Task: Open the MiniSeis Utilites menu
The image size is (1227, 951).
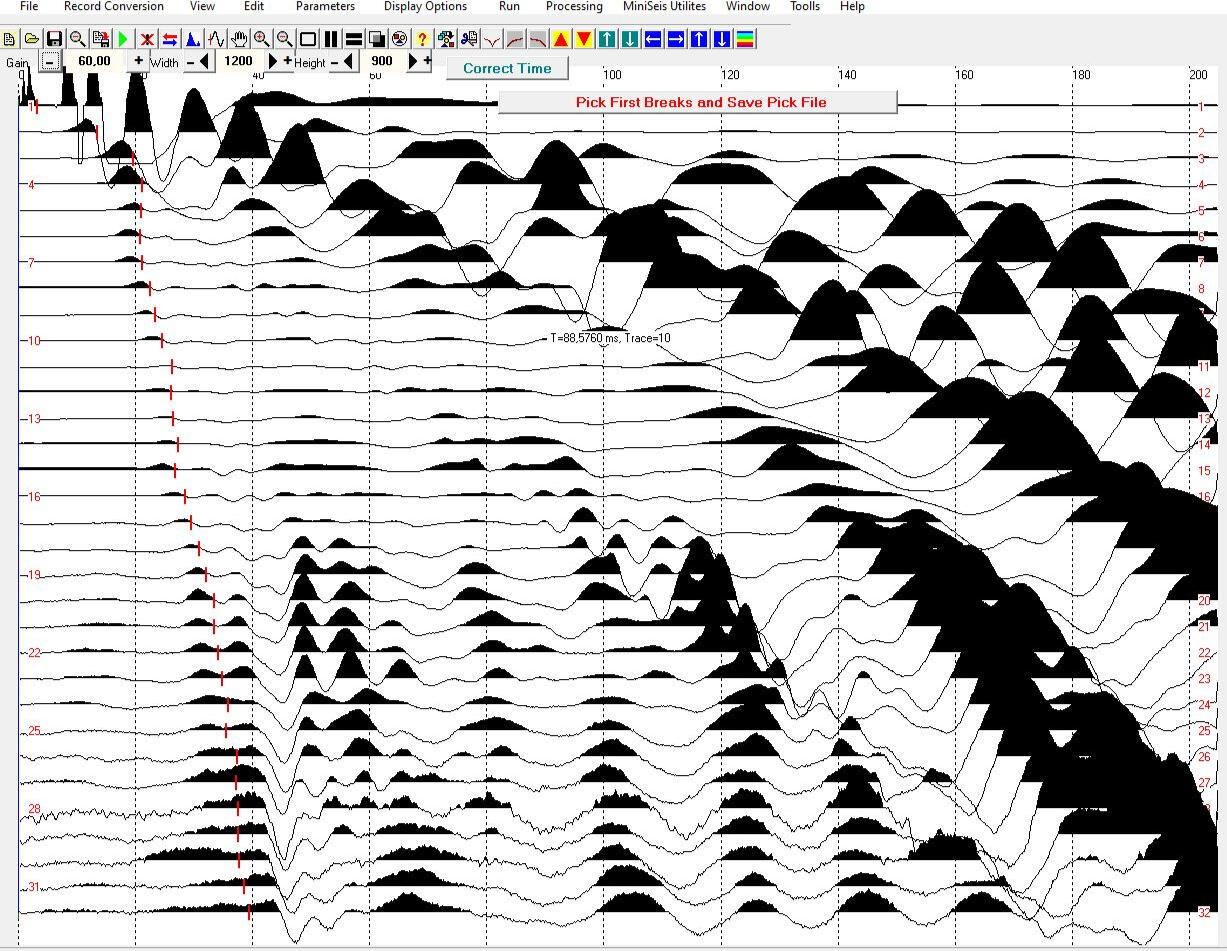Action: coord(664,7)
